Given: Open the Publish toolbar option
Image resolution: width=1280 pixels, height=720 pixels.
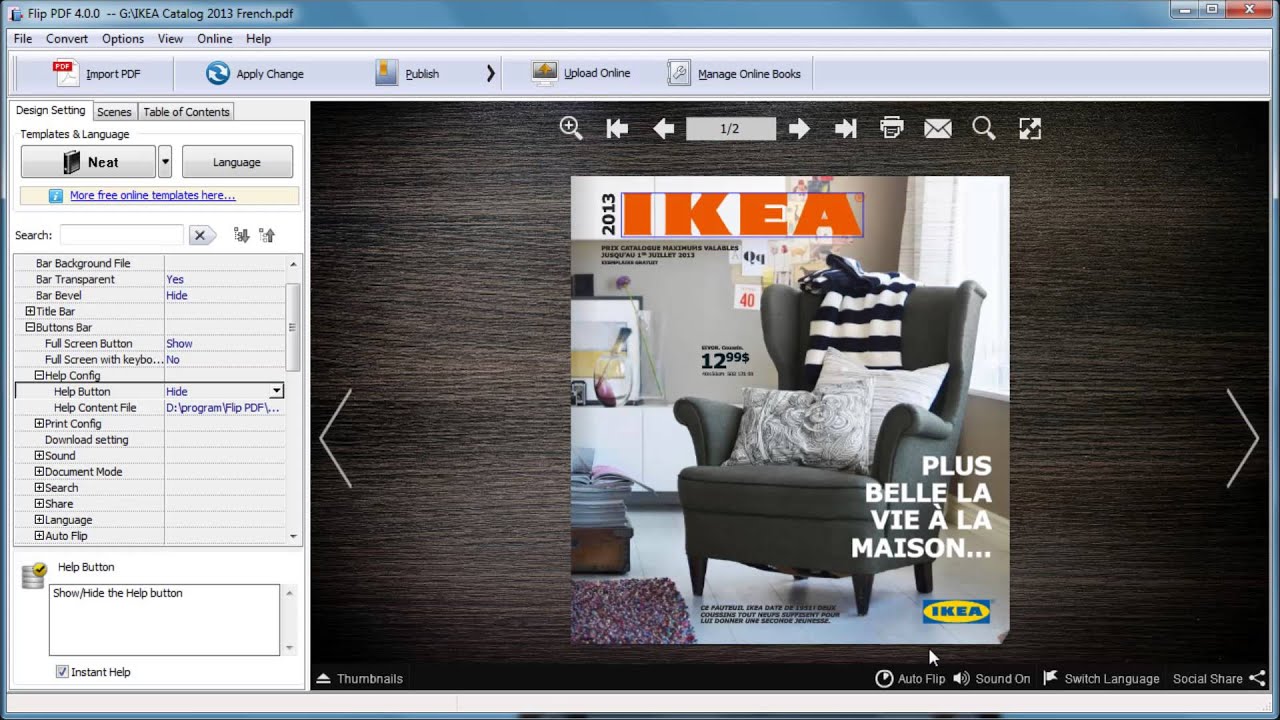Looking at the screenshot, I should [407, 73].
